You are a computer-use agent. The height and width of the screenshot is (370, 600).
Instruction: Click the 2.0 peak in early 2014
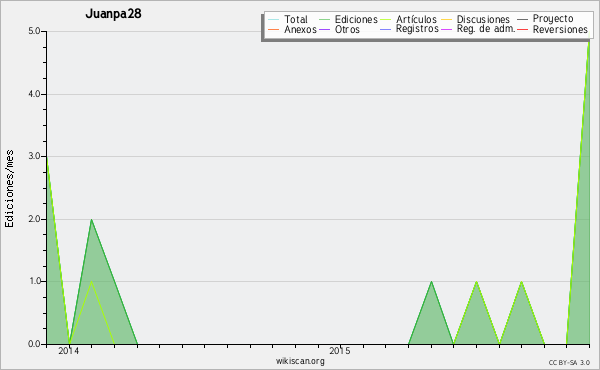[x=91, y=220]
